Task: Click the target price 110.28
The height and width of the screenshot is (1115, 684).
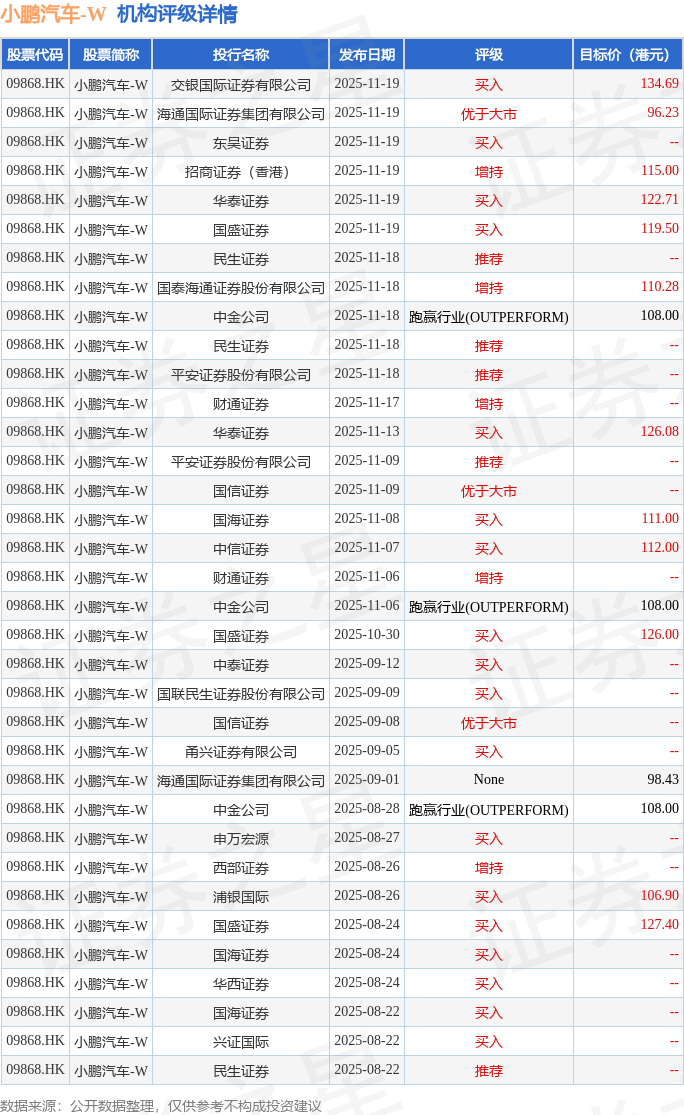Action: (659, 287)
